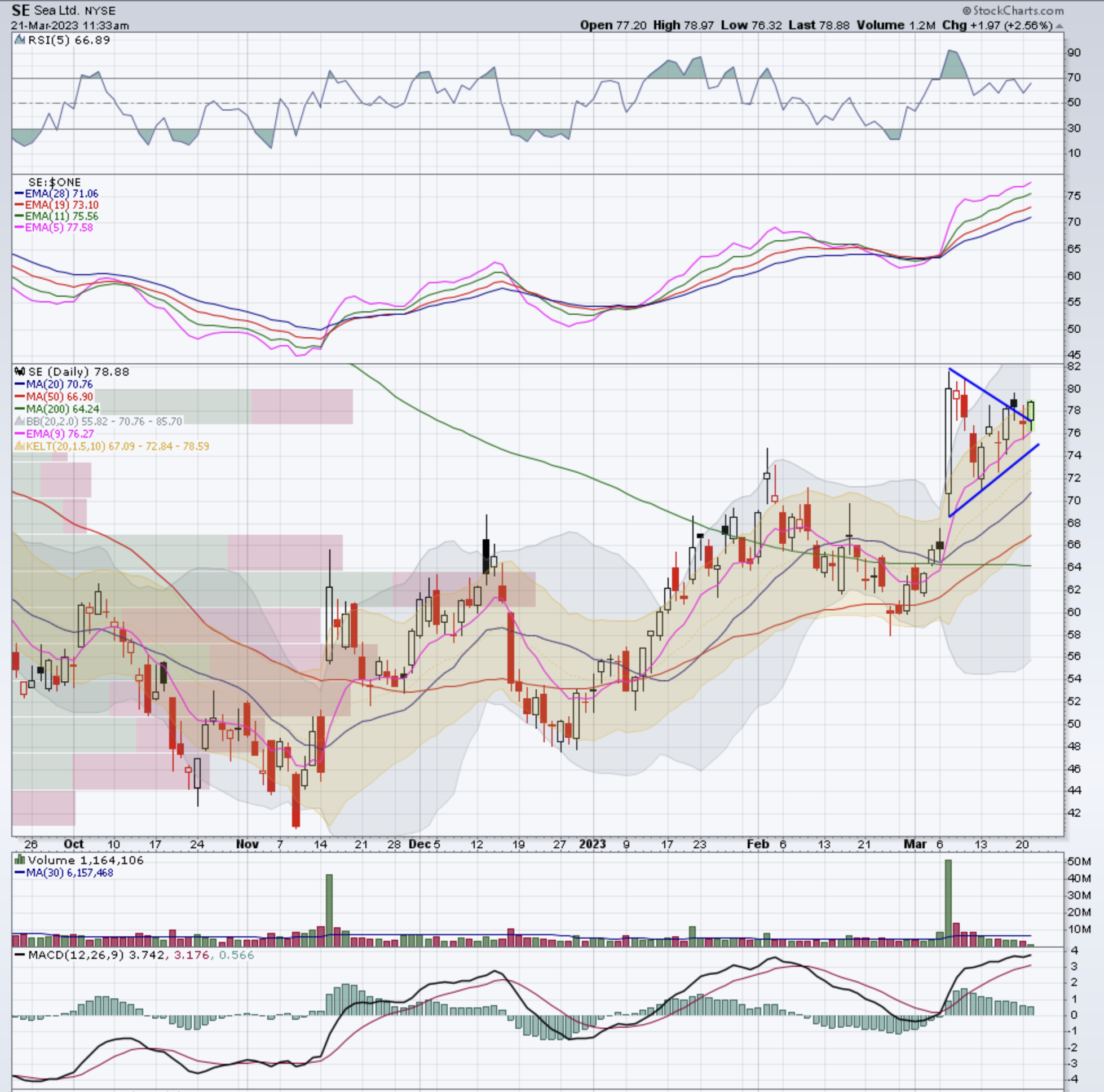Click the SE (Daily) 78.88 label
Viewport: 1104px width, 1092px height.
(78, 372)
